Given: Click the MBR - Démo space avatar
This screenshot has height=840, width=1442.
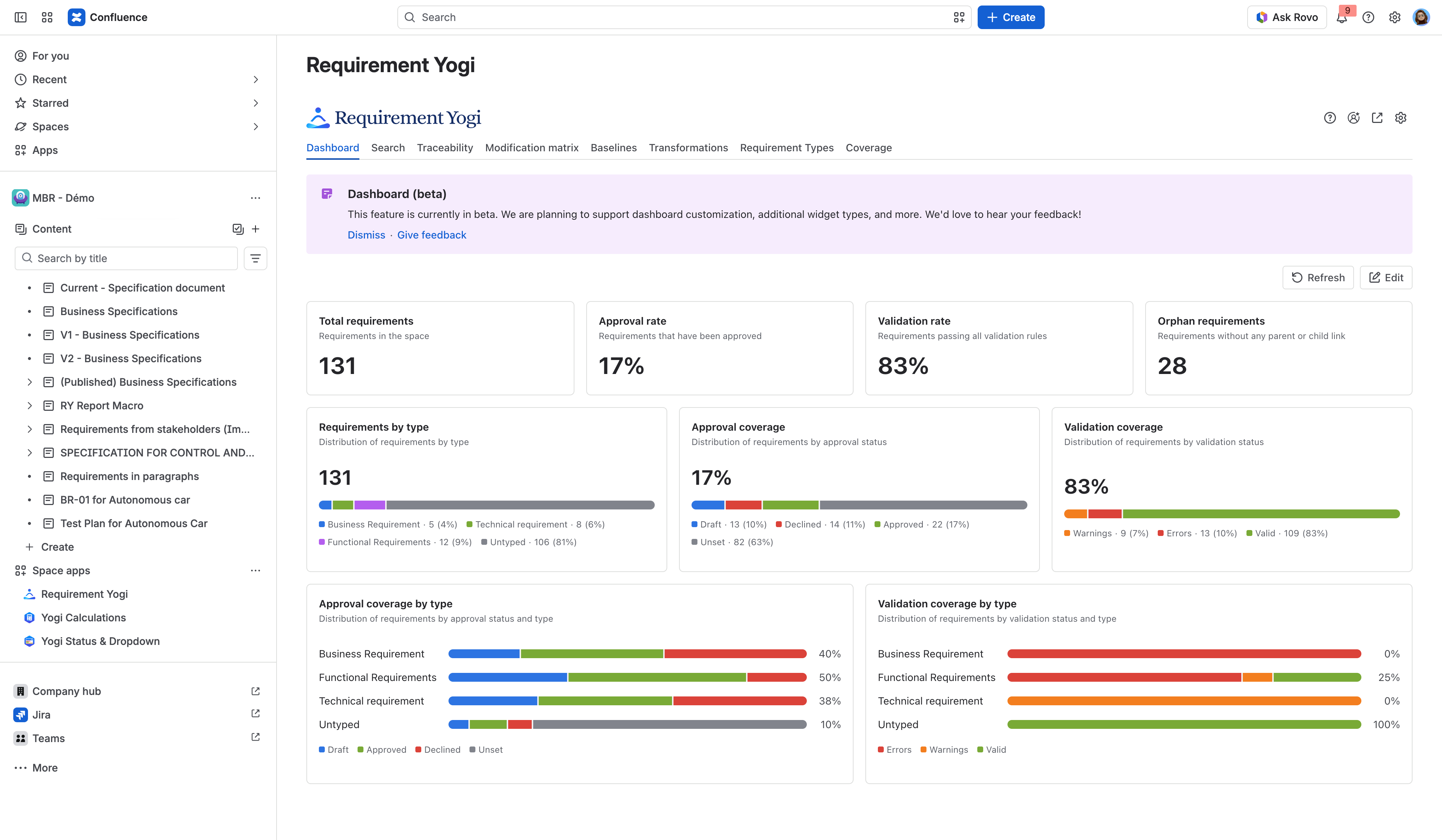Looking at the screenshot, I should pos(21,198).
